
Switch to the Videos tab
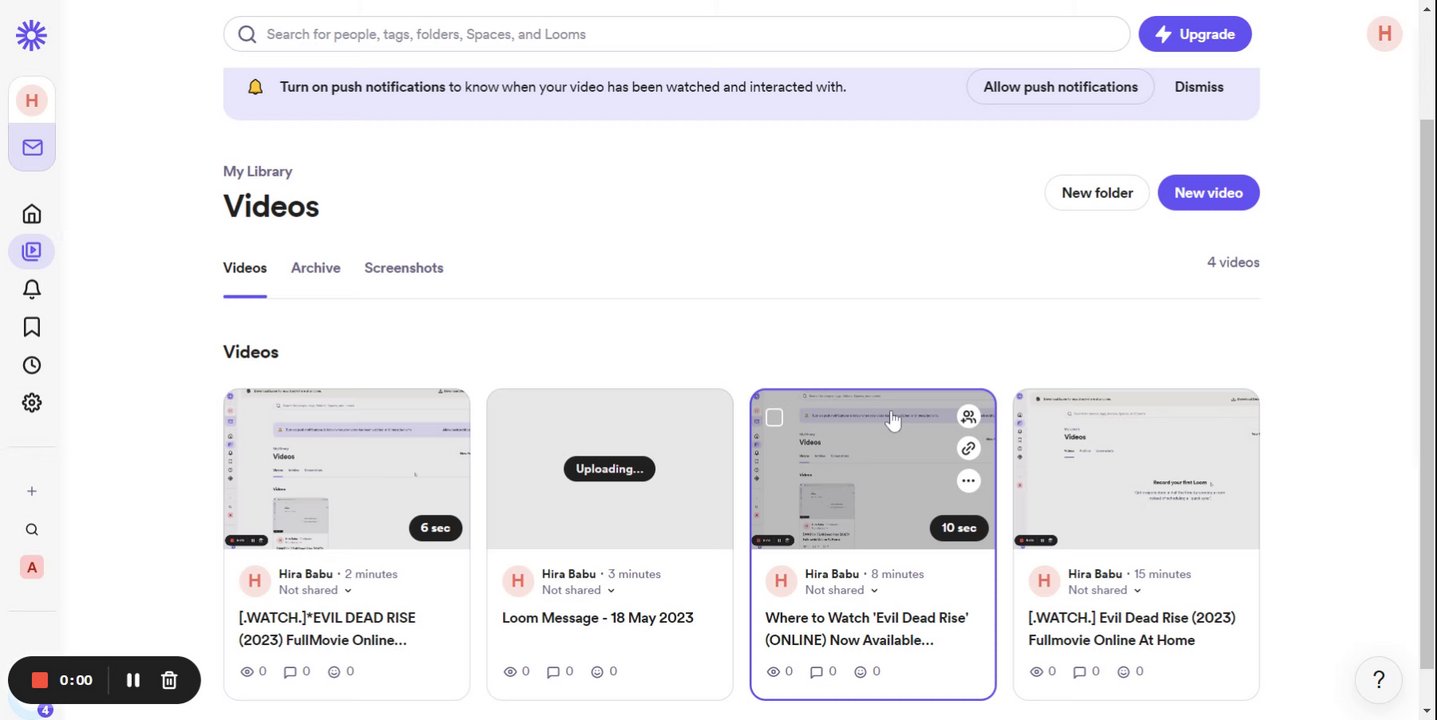[x=245, y=268]
